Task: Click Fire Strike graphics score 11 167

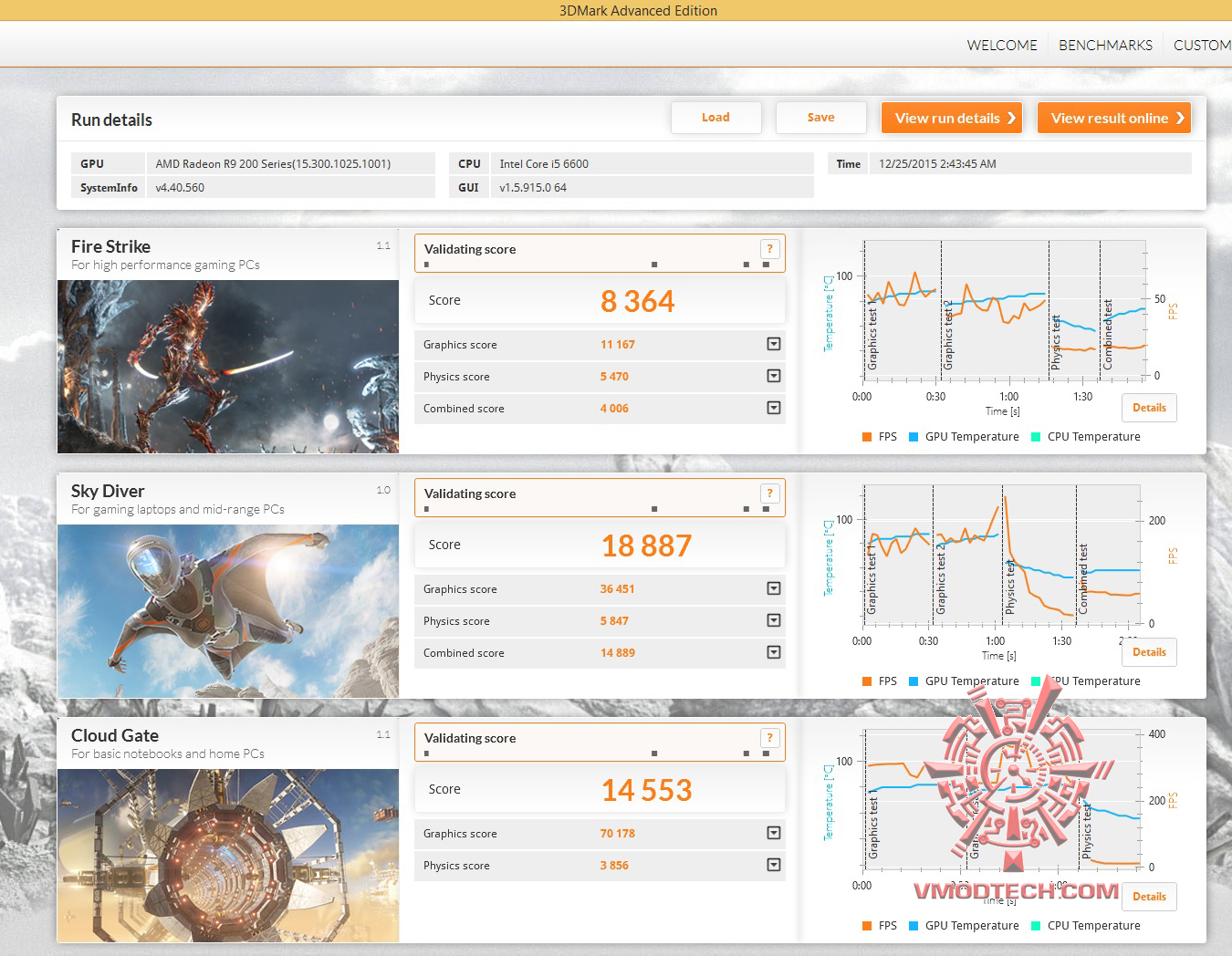Action: click(x=618, y=345)
